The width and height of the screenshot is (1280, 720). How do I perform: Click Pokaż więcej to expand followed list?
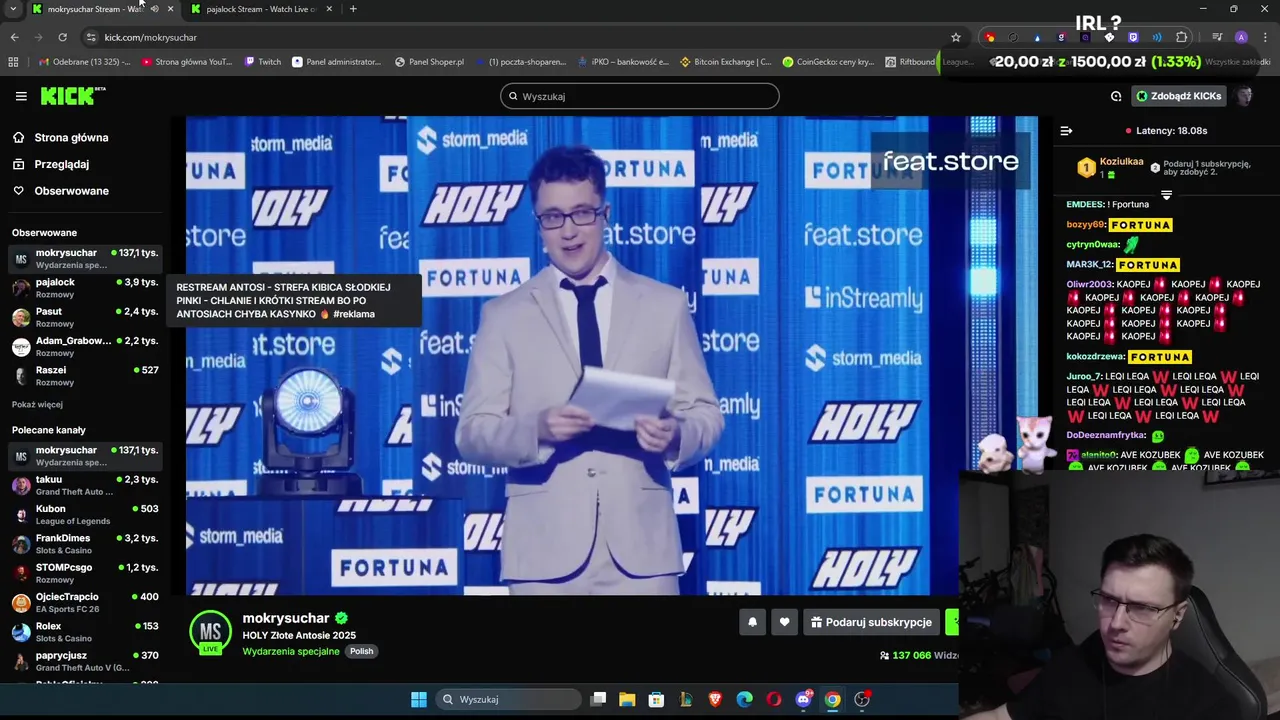pyautogui.click(x=37, y=405)
